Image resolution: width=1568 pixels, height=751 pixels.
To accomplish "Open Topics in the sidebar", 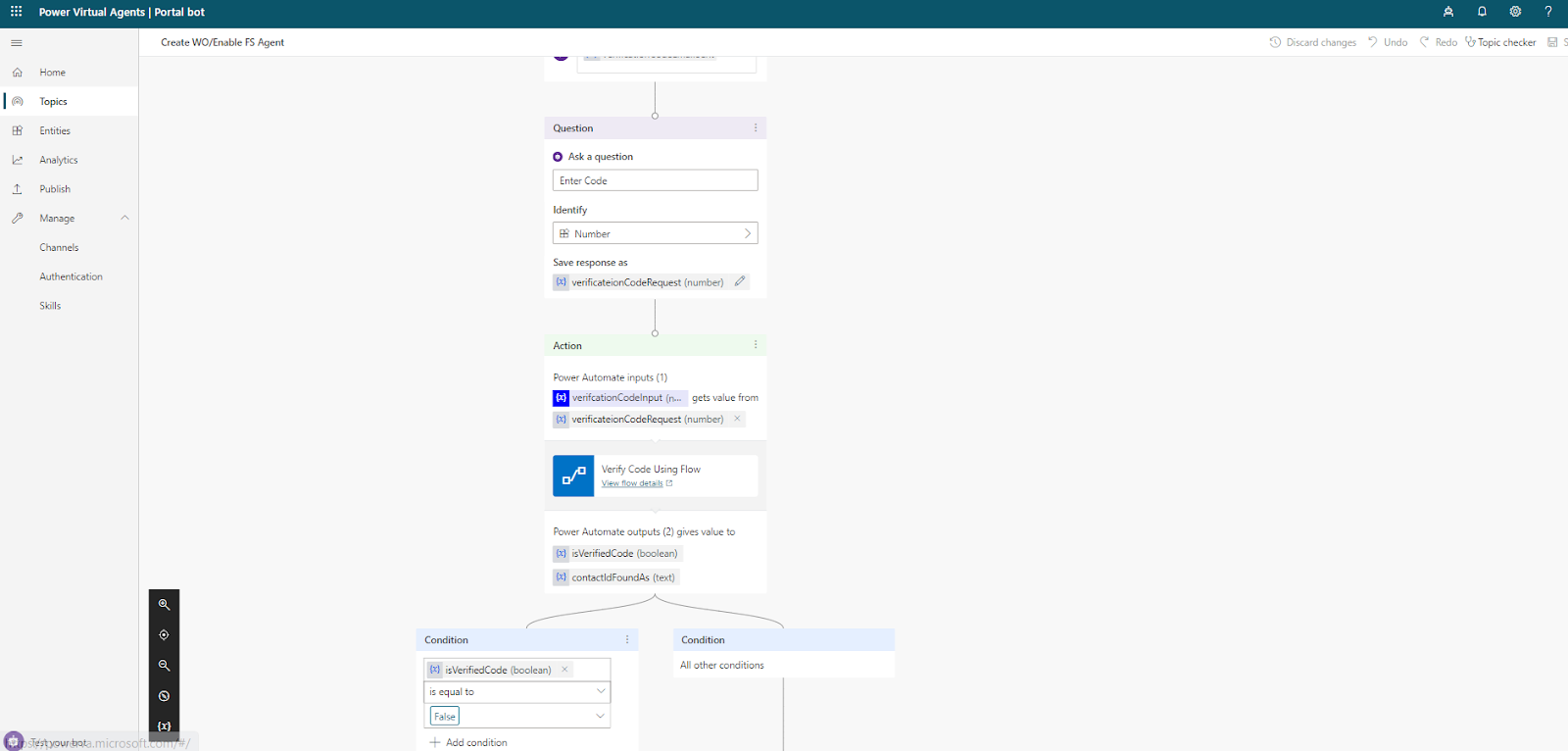I will [69, 102].
